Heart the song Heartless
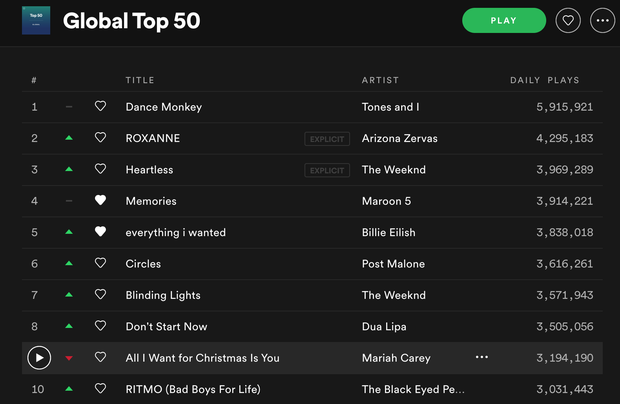The width and height of the screenshot is (620, 404). [100, 170]
